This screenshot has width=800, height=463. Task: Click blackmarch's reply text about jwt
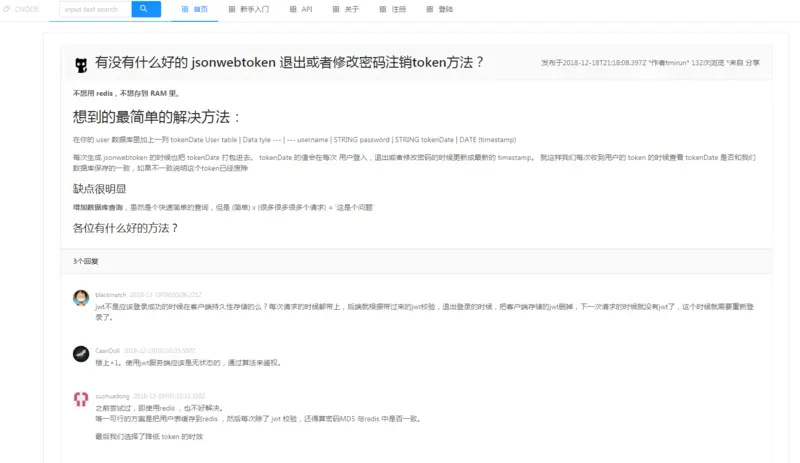coord(424,312)
